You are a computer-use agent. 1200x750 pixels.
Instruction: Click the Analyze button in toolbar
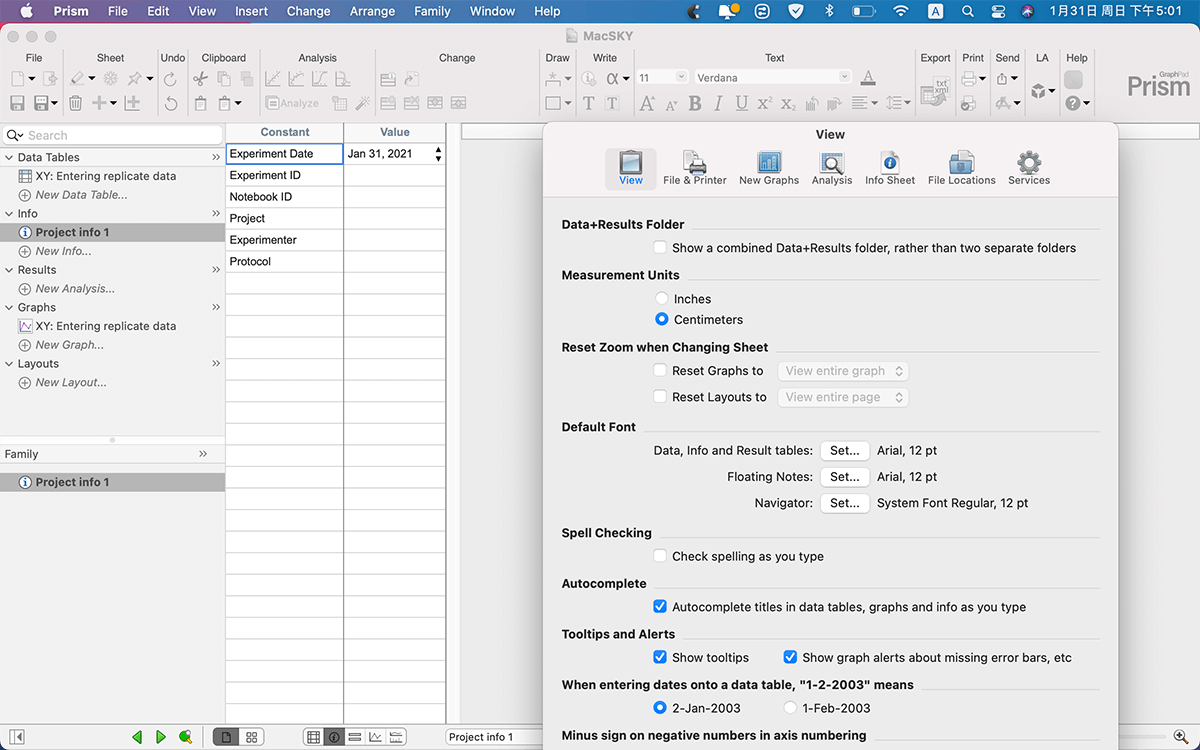292,103
